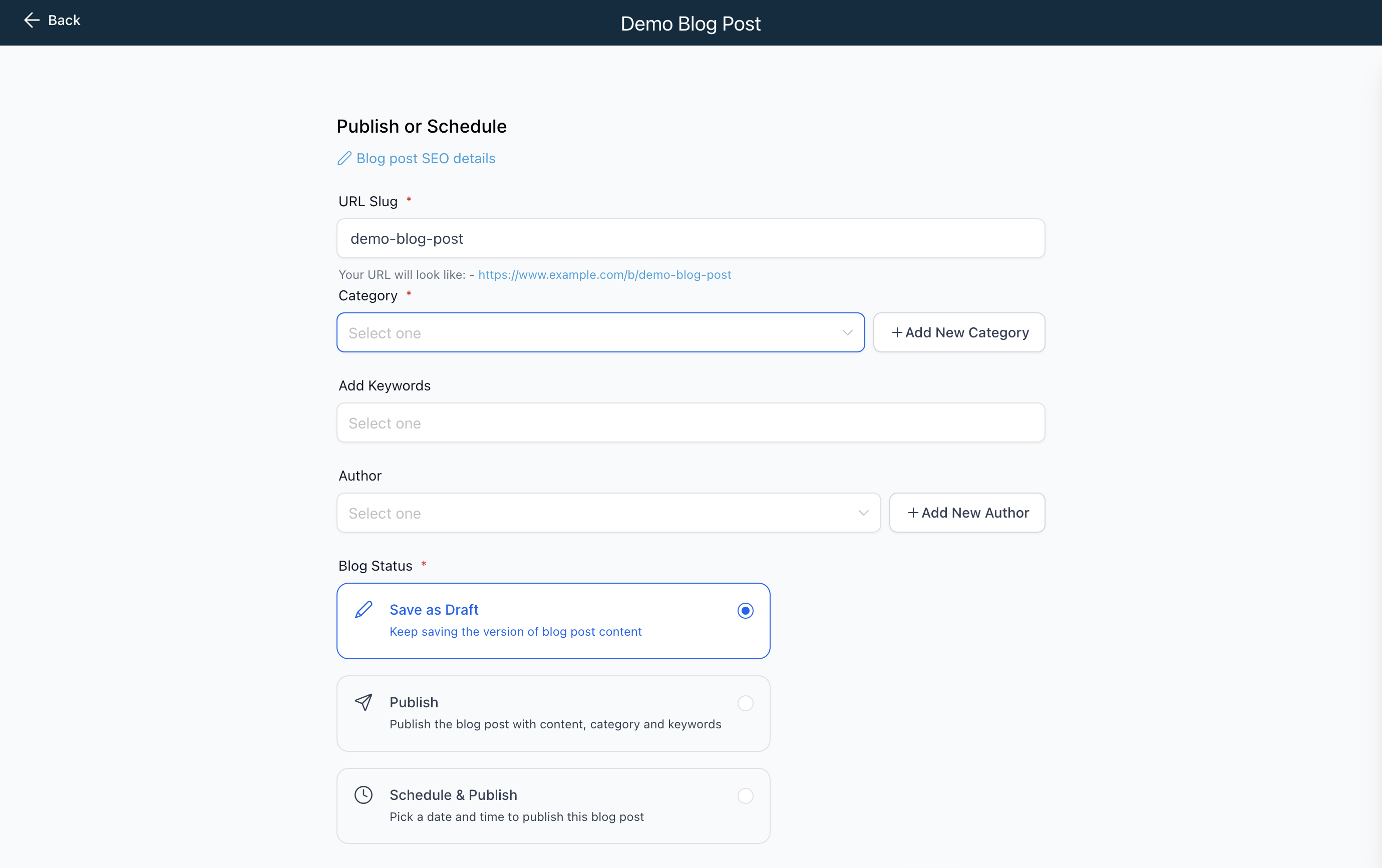Viewport: 1382px width, 868px height.
Task: Click 'Pick a date and time' description text
Action: point(517,817)
